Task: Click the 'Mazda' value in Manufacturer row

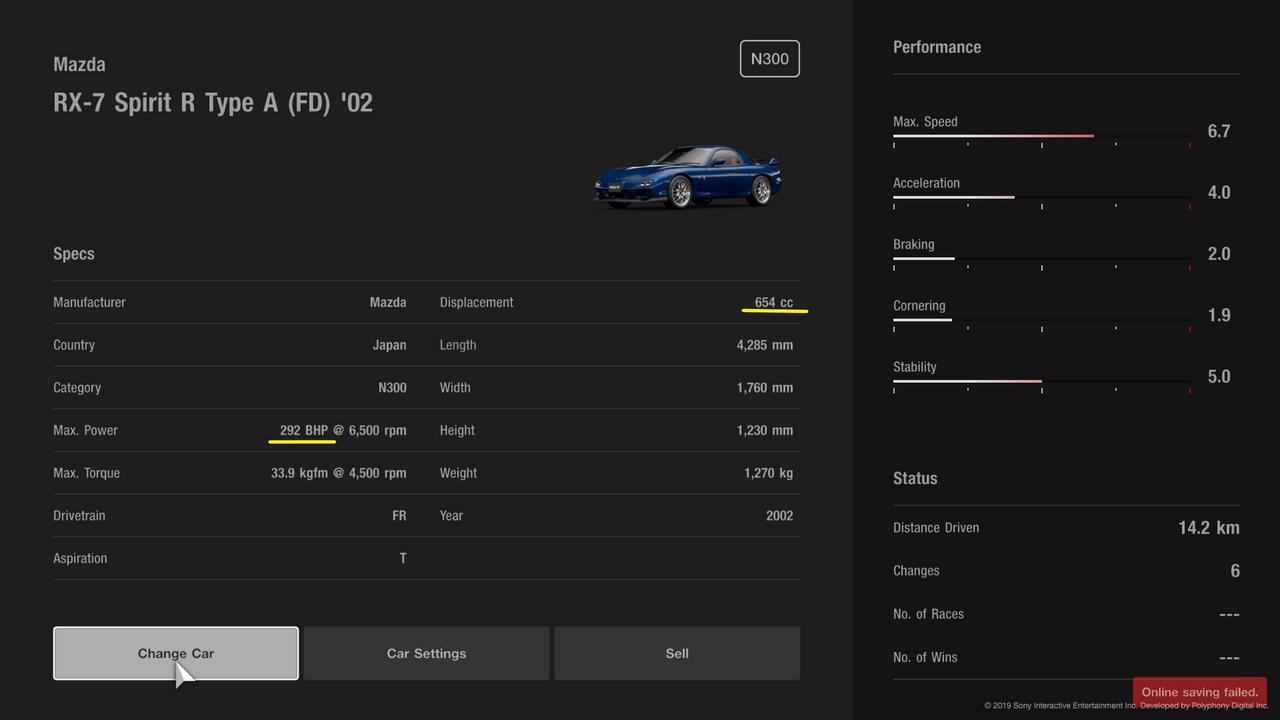Action: [x=388, y=302]
